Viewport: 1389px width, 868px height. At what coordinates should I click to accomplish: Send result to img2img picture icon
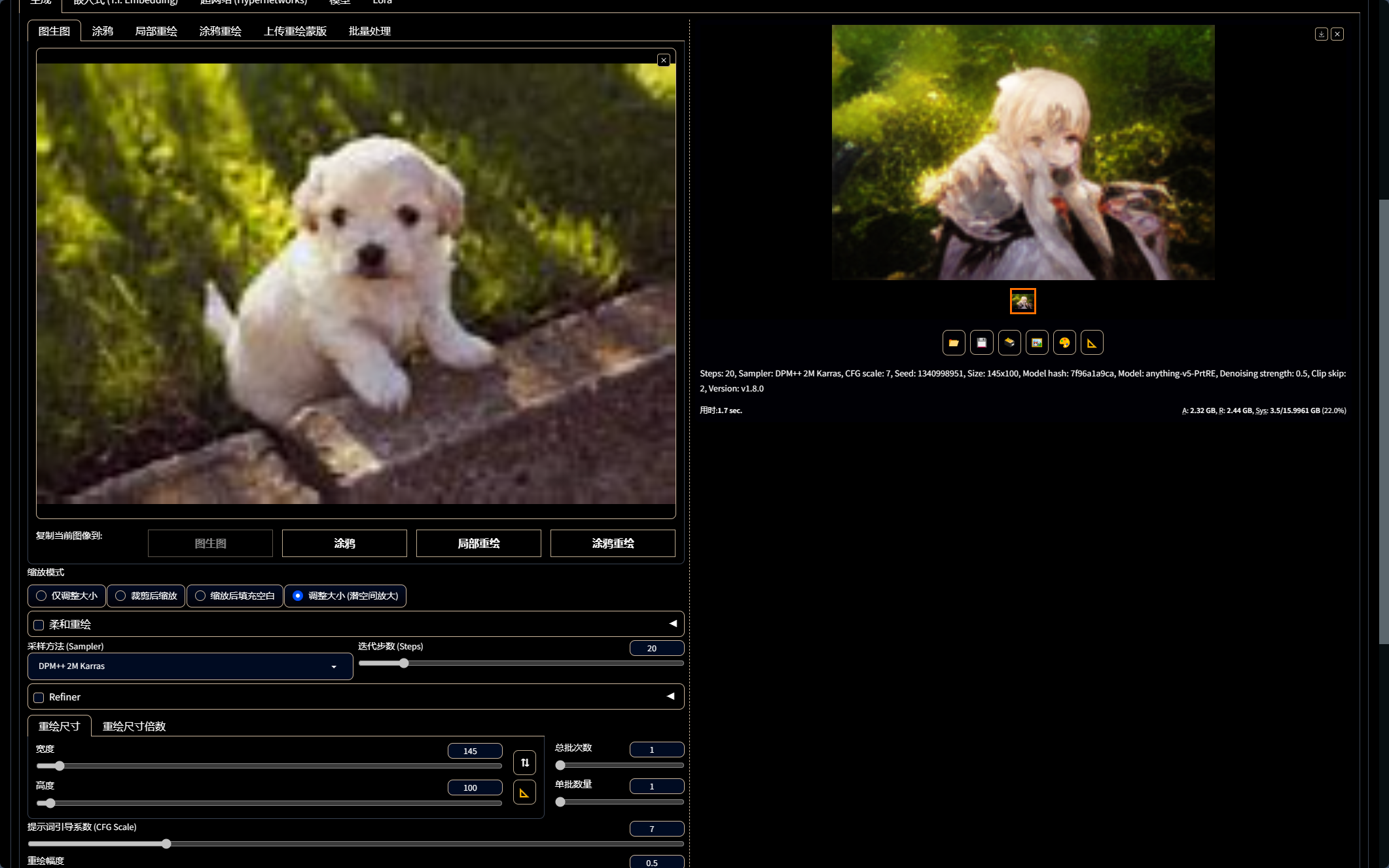pos(1037,342)
